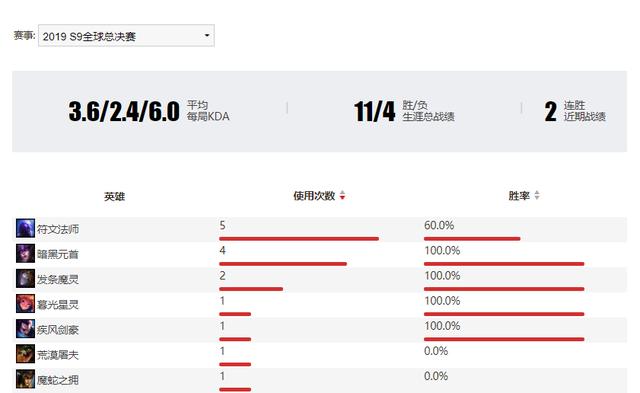Click the 使用次数 column header
The width and height of the screenshot is (640, 393).
coord(314,196)
